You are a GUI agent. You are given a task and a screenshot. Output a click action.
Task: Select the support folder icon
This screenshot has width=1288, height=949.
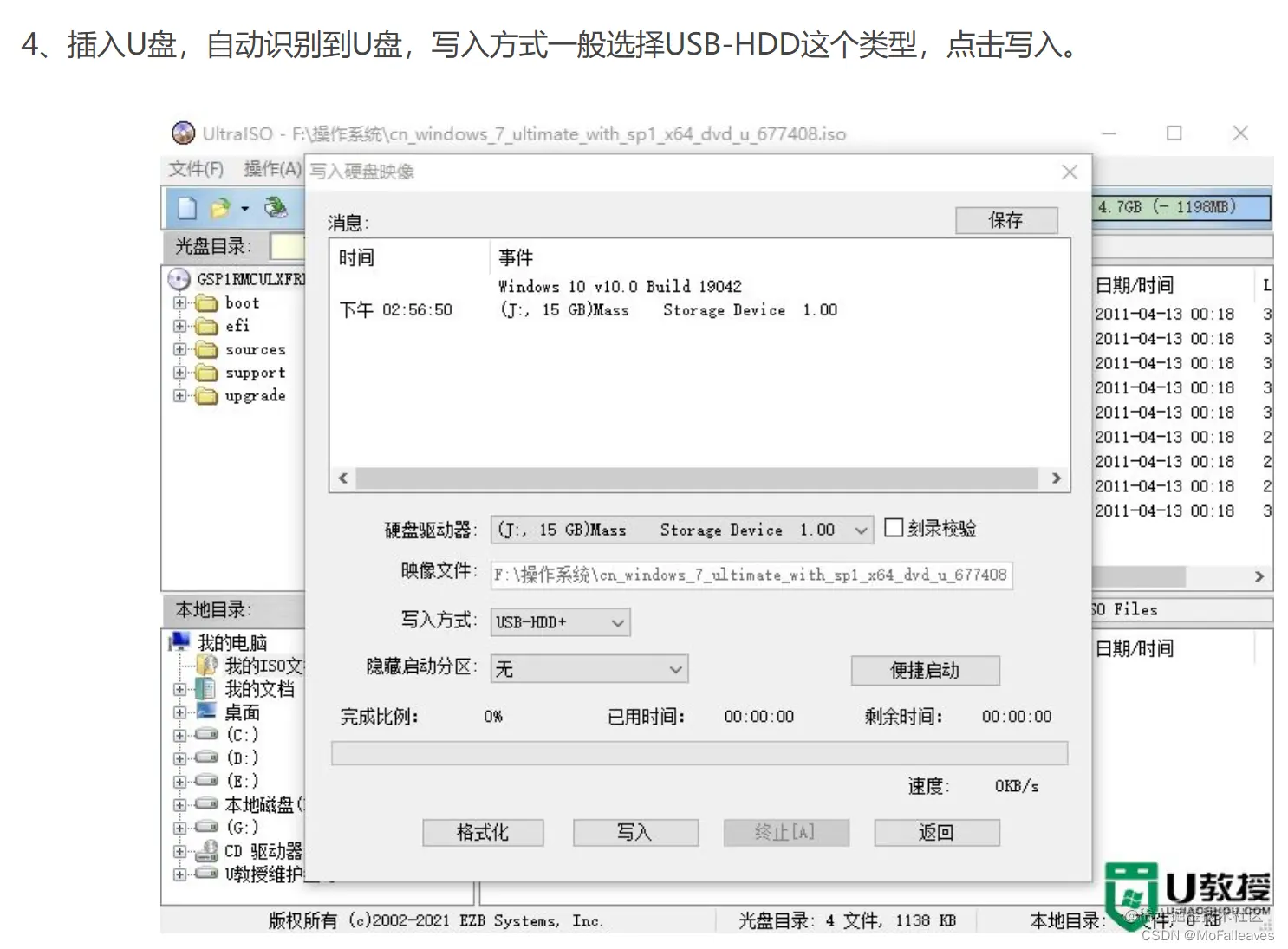point(206,373)
